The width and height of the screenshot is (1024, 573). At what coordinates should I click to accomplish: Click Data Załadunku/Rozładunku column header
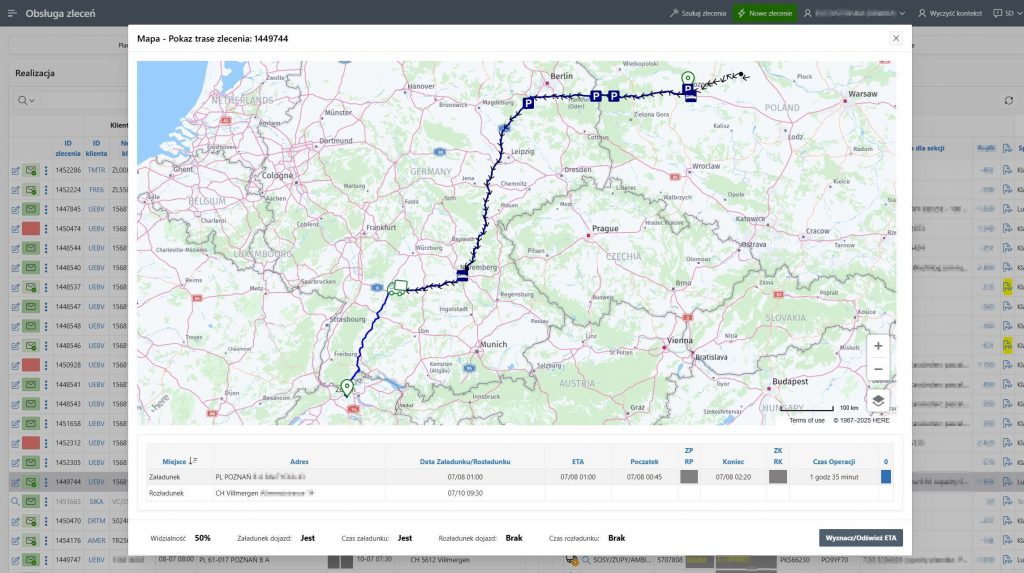point(465,461)
